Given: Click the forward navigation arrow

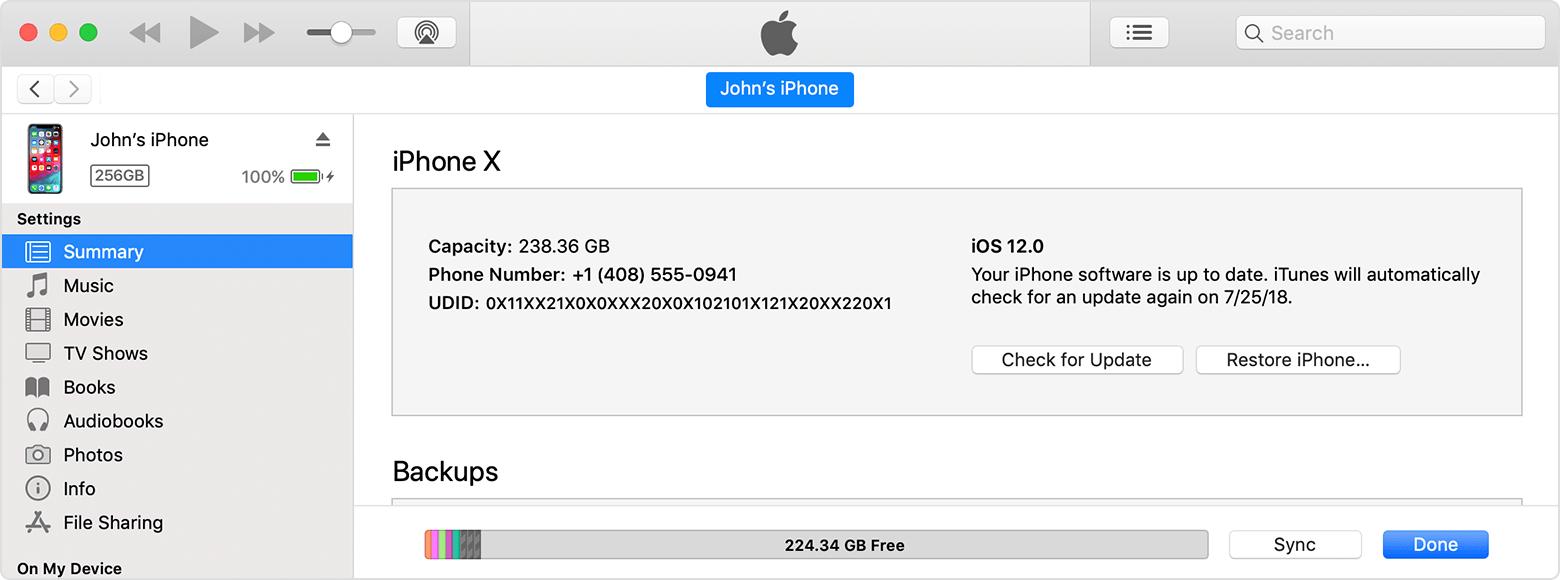Looking at the screenshot, I should [72, 89].
